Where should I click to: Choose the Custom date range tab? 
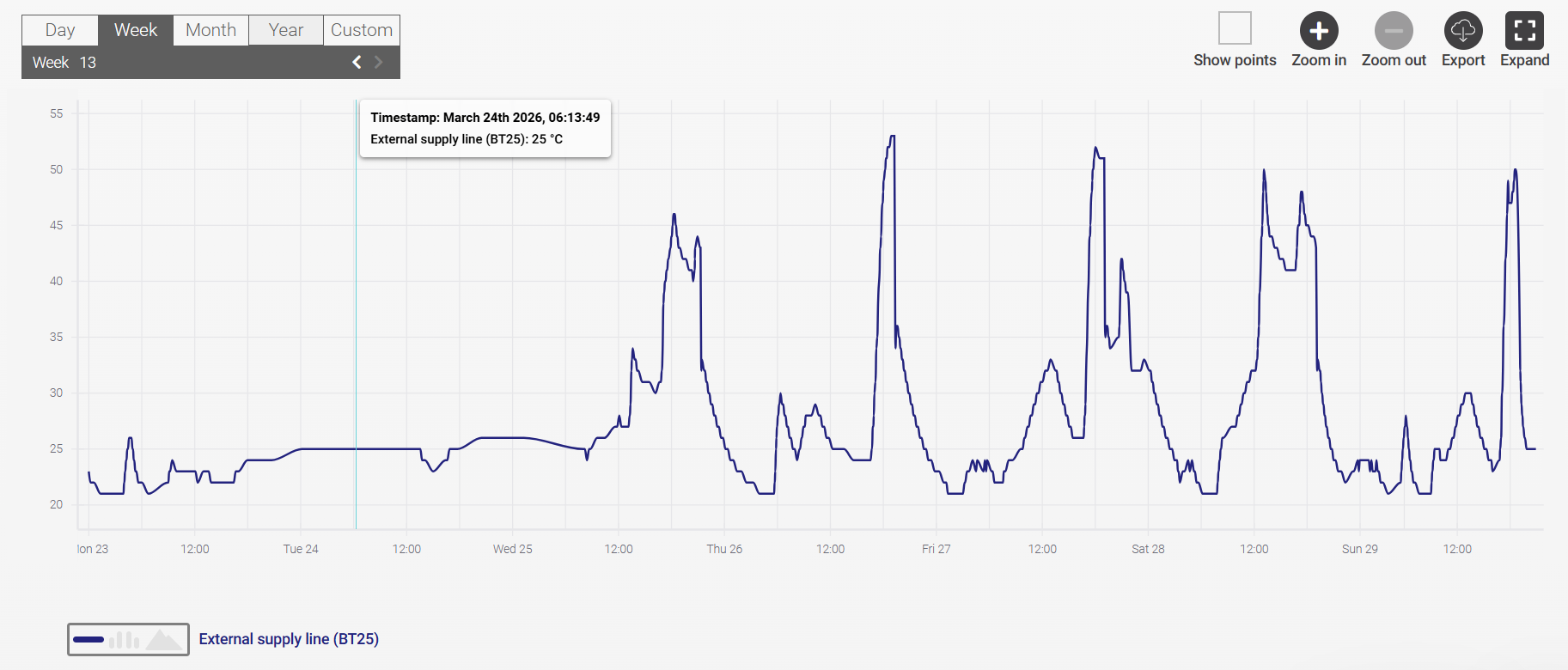(x=362, y=30)
